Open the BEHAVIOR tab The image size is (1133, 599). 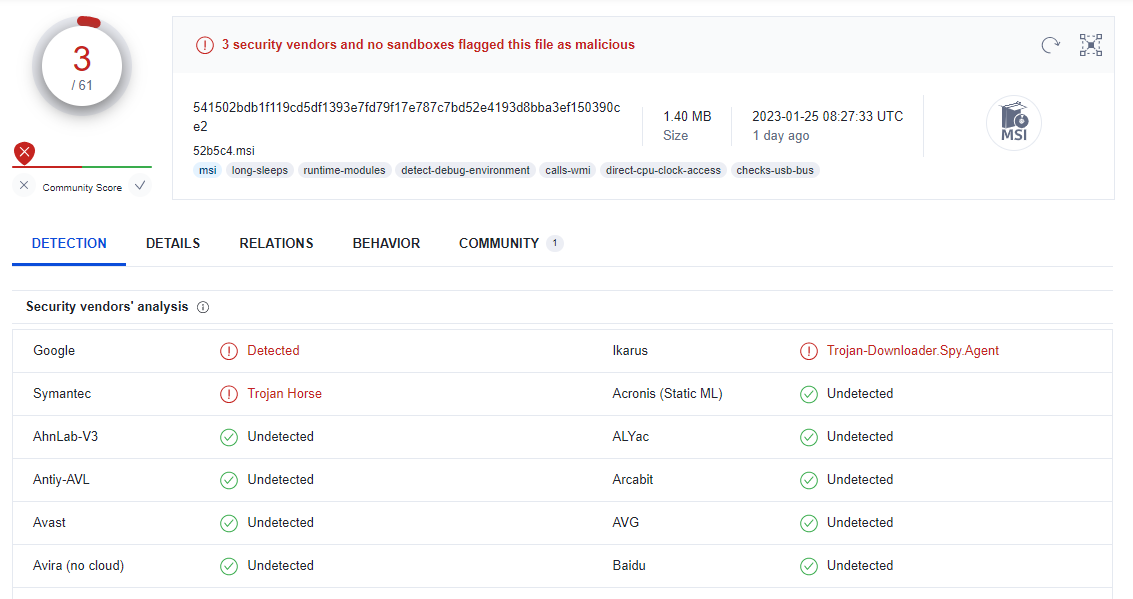click(386, 243)
